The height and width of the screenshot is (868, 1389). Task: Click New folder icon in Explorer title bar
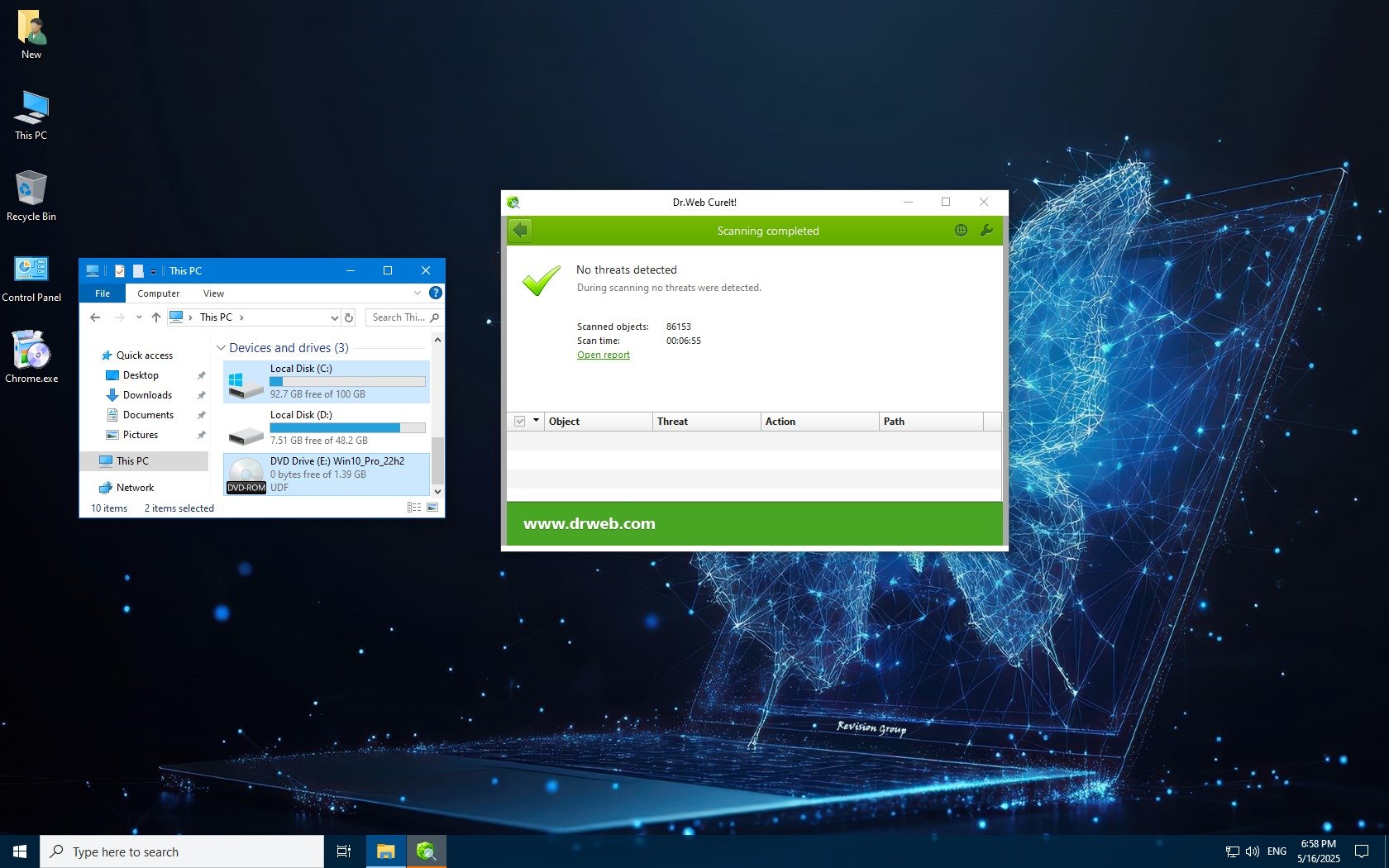(138, 270)
